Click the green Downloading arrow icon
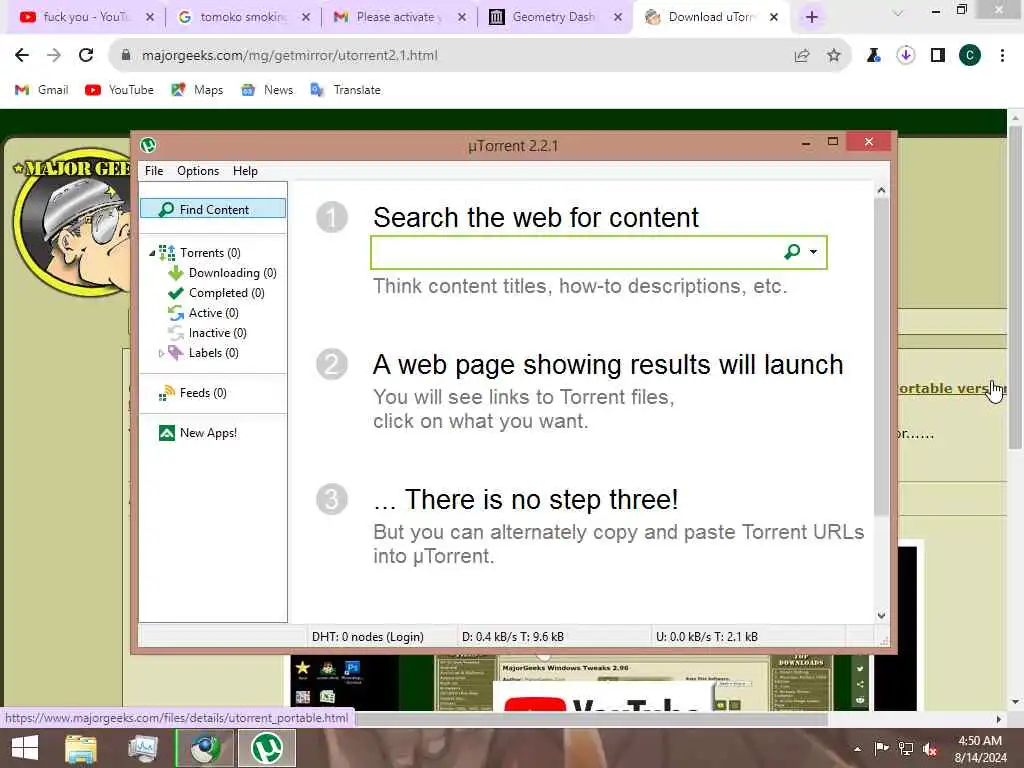This screenshot has height=768, width=1024. click(x=176, y=273)
